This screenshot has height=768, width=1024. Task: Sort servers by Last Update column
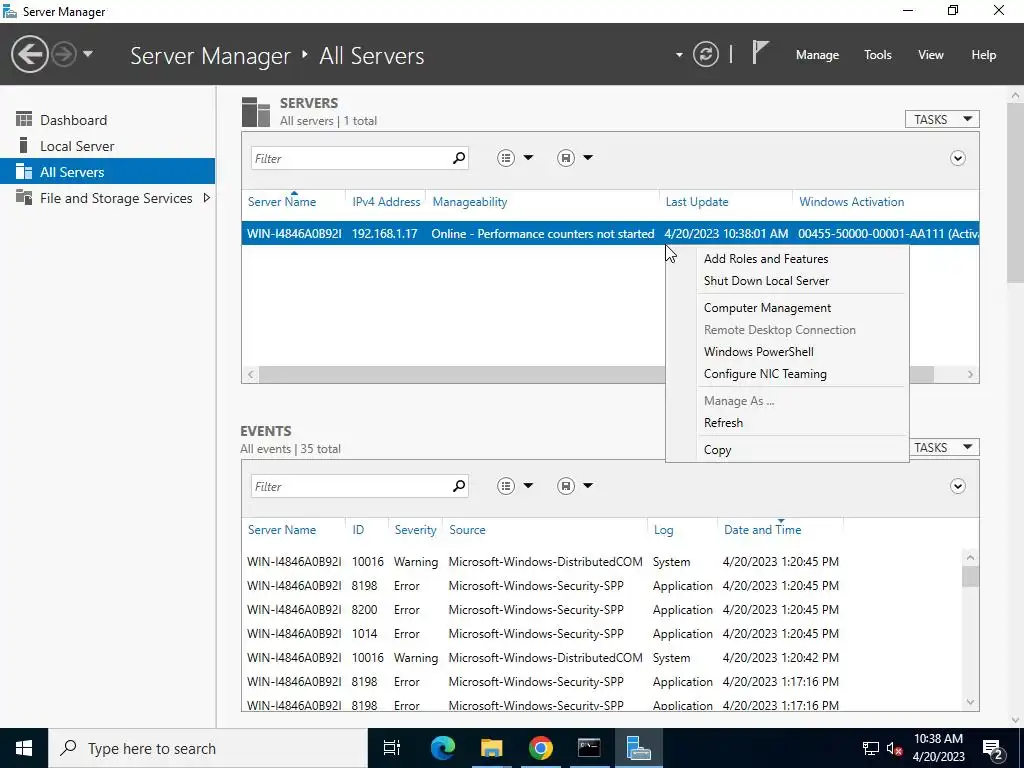click(x=697, y=202)
